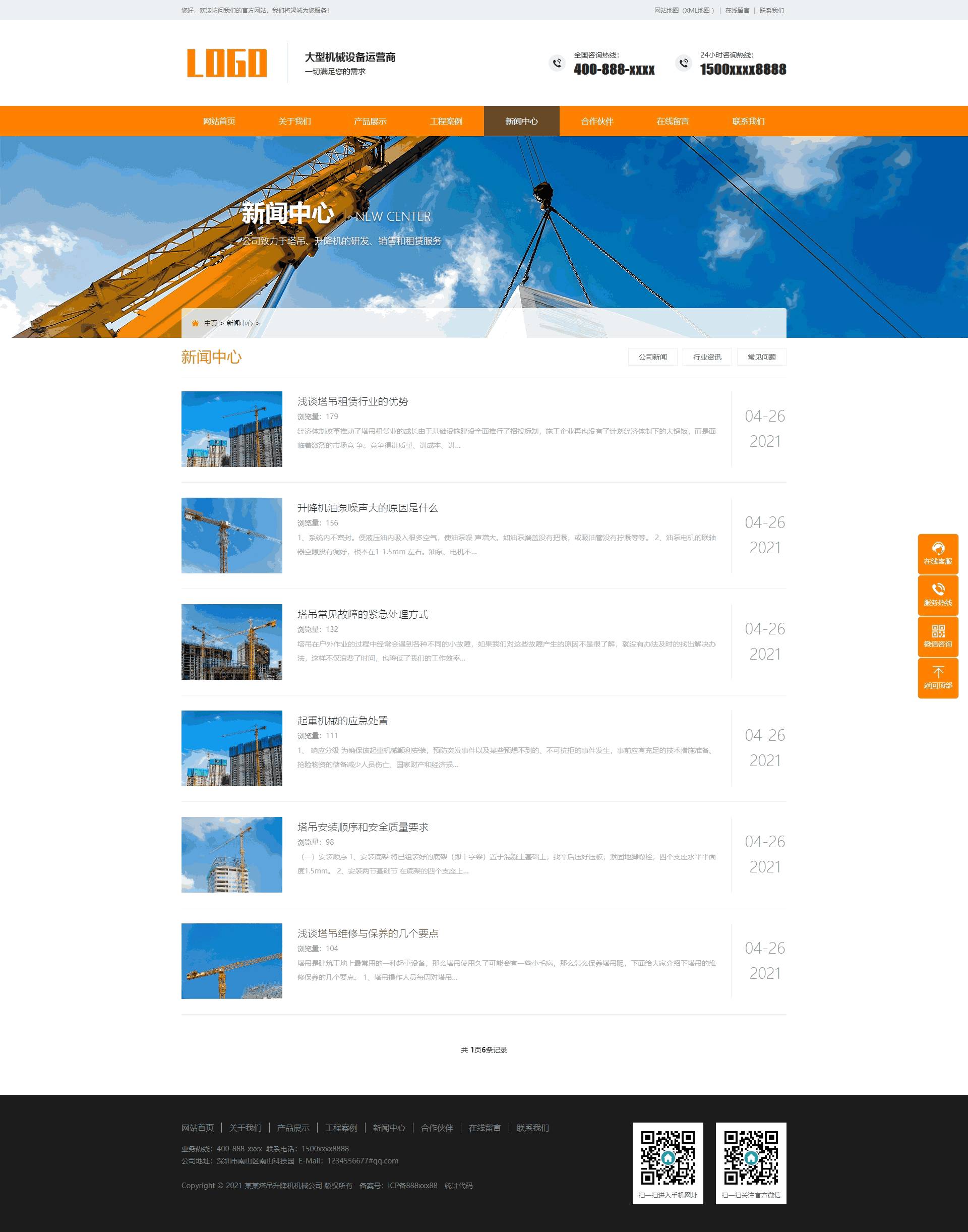Click the orange LOGO image
This screenshot has height=1232, width=968.
pos(227,63)
